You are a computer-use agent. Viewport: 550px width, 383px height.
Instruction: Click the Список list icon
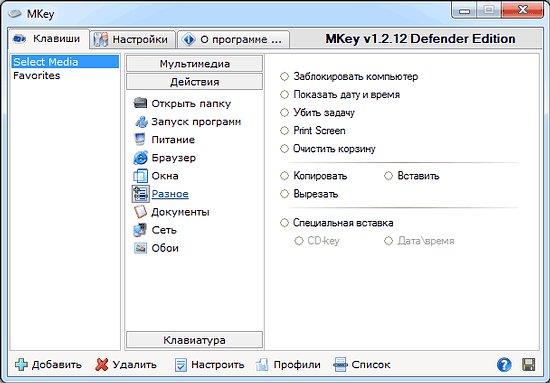coord(340,365)
